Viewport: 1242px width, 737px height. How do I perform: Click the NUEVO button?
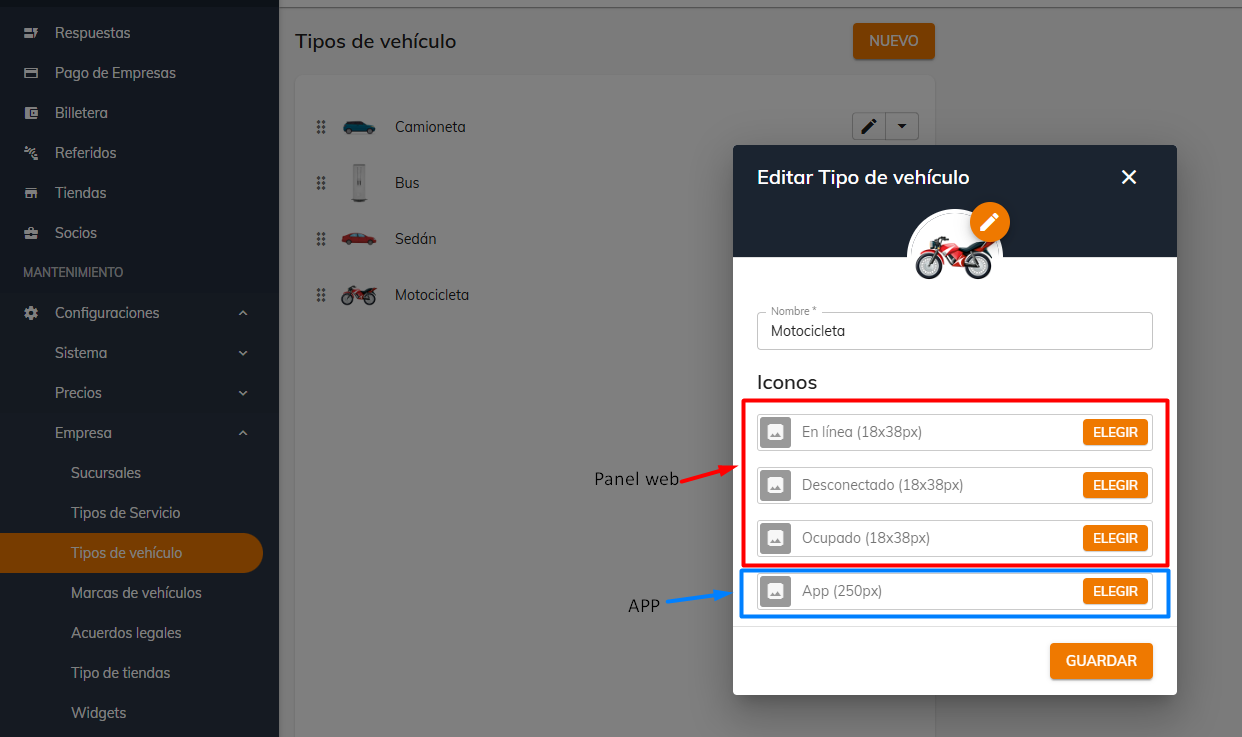[x=894, y=41]
